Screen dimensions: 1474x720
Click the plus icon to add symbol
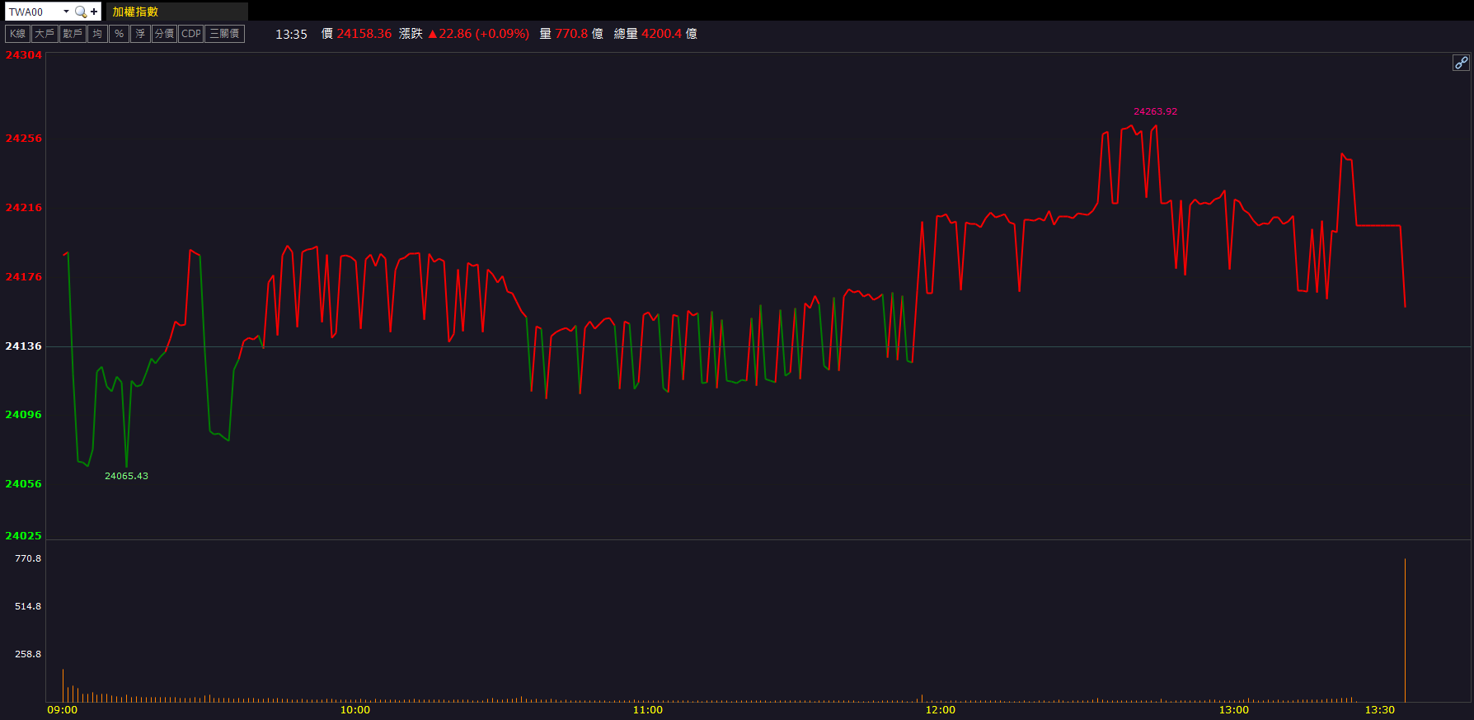click(94, 12)
